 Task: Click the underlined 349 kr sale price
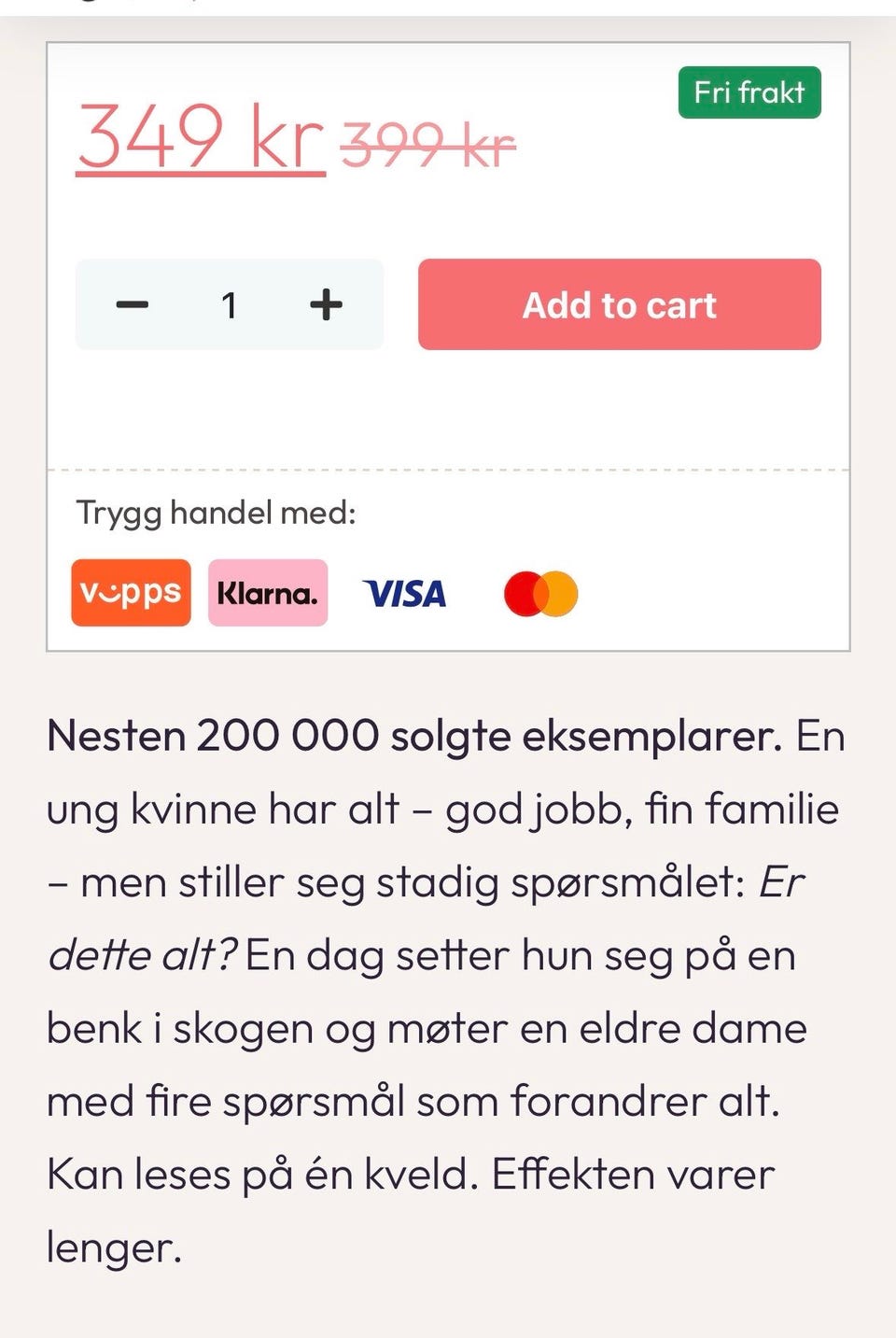201,137
